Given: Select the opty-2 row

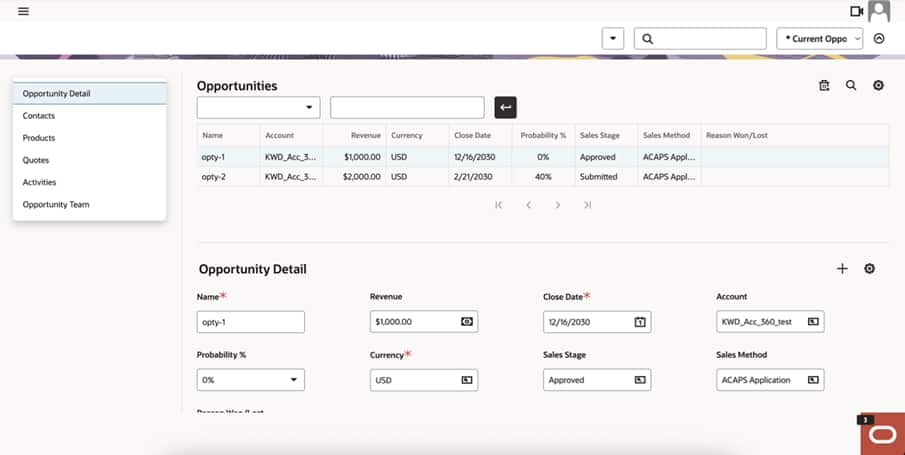Looking at the screenshot, I should point(543,177).
